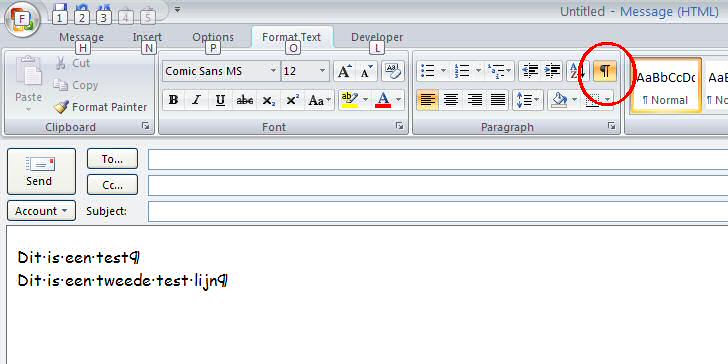This screenshot has width=728, height=364.
Task: Toggle italic formatting
Action: coord(196,100)
